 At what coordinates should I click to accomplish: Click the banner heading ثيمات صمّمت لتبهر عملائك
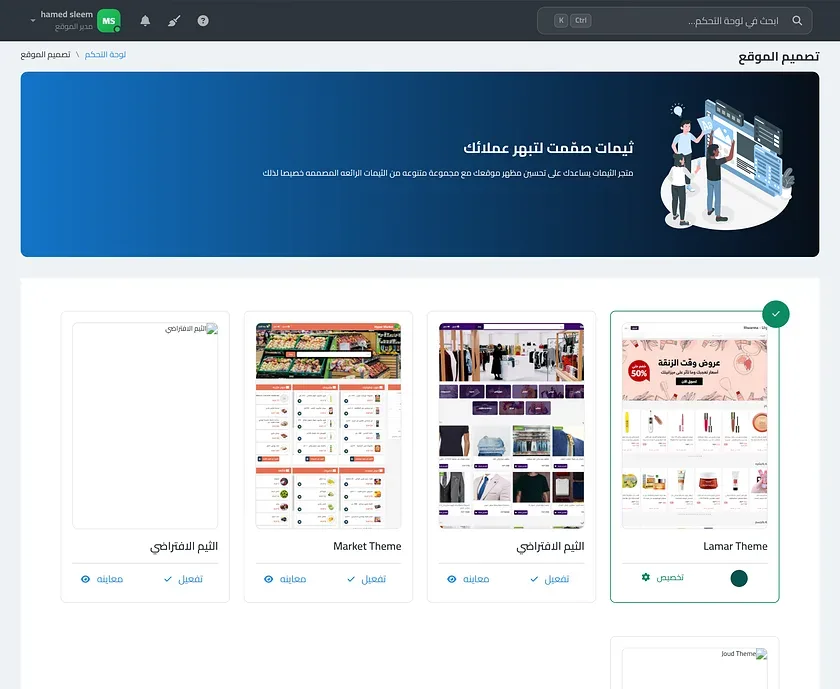click(548, 147)
